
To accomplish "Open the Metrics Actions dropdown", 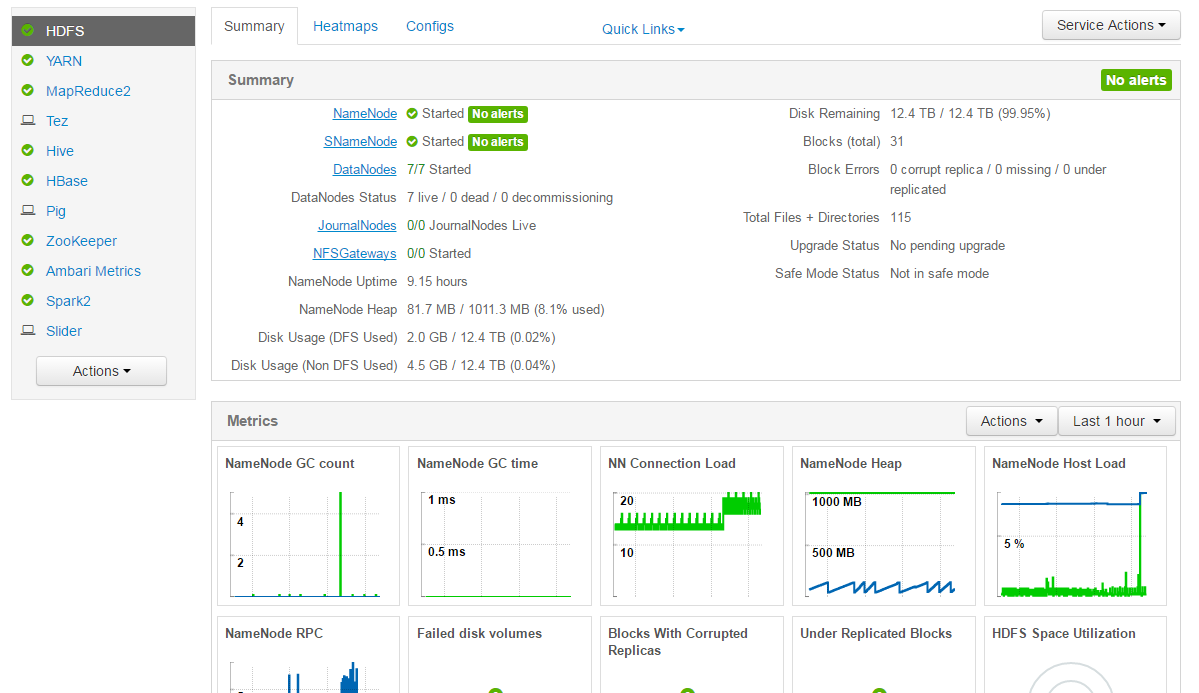I will click(x=1012, y=421).
